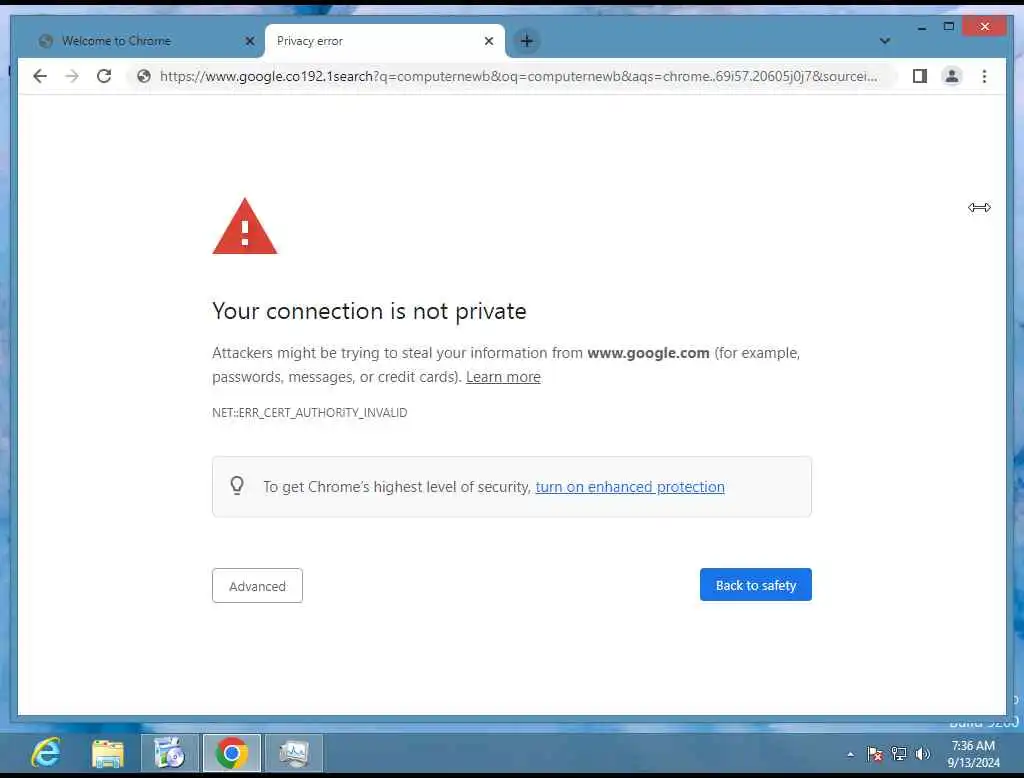Viewport: 1024px width, 778px height.
Task: Go back using the browser back arrow
Action: point(40,76)
